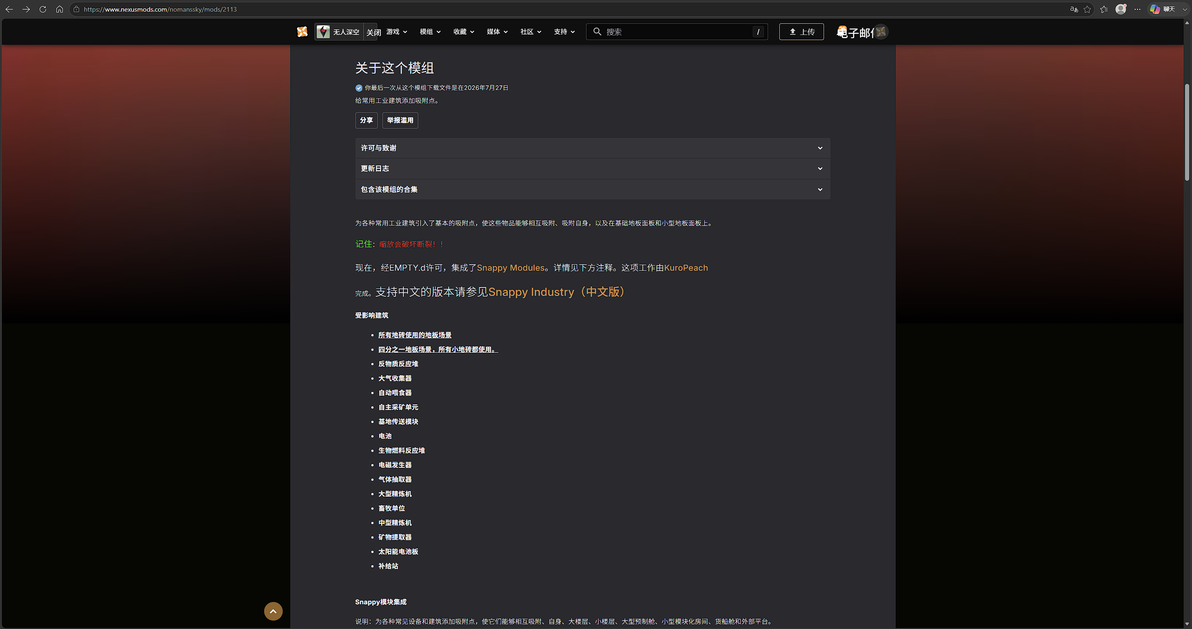Open the page translate option

1073,9
